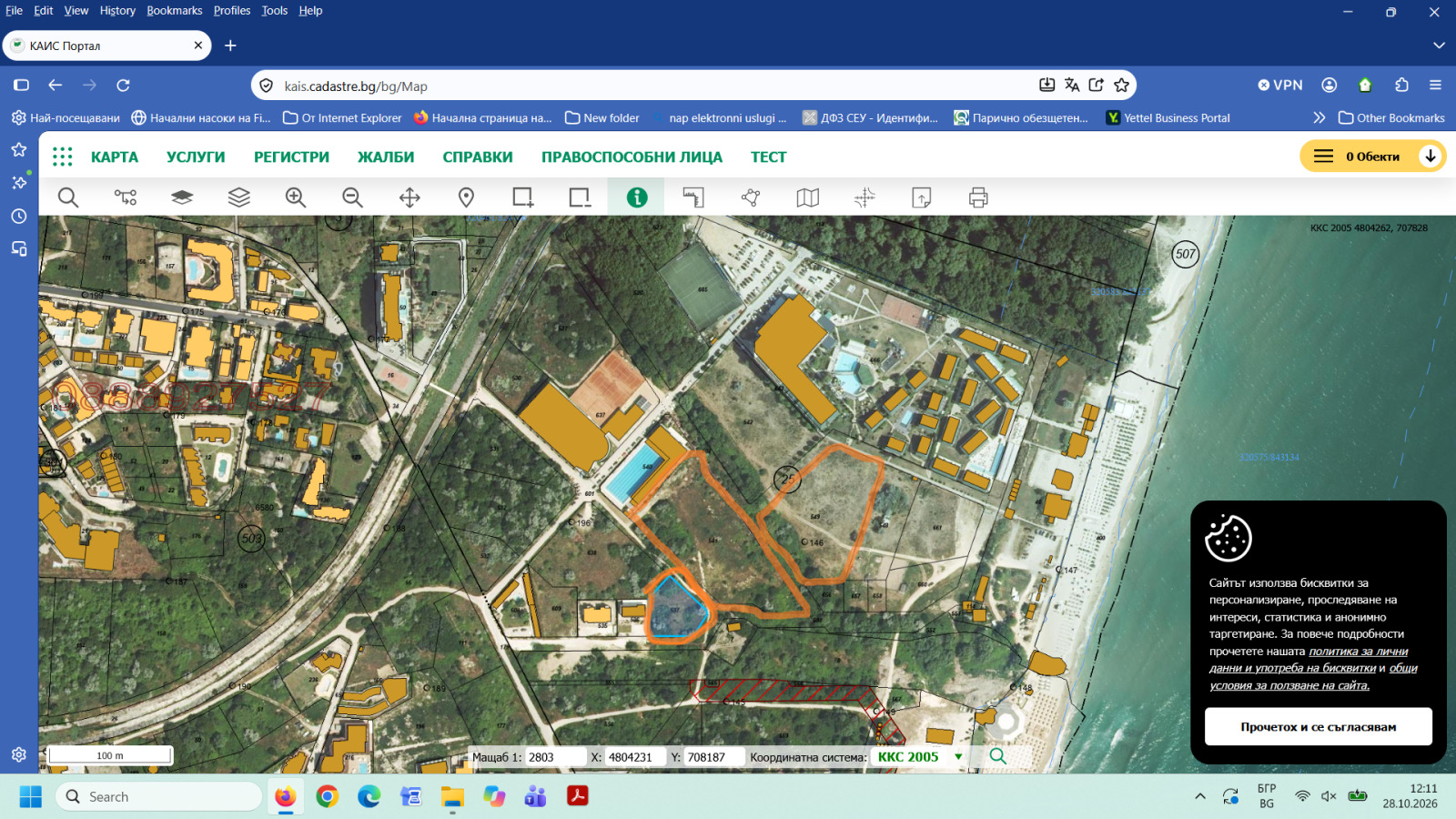Select the zoom in tool

coord(296,197)
